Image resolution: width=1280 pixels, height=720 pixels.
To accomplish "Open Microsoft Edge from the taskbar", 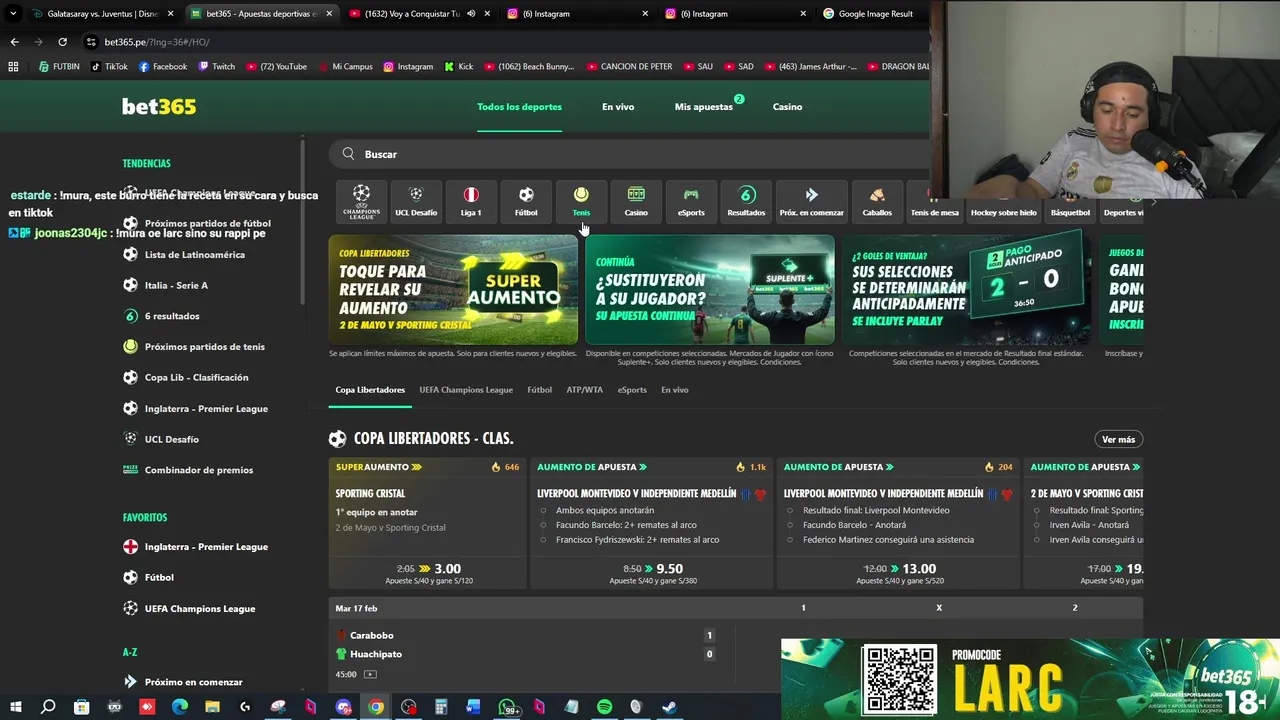I will click(180, 707).
